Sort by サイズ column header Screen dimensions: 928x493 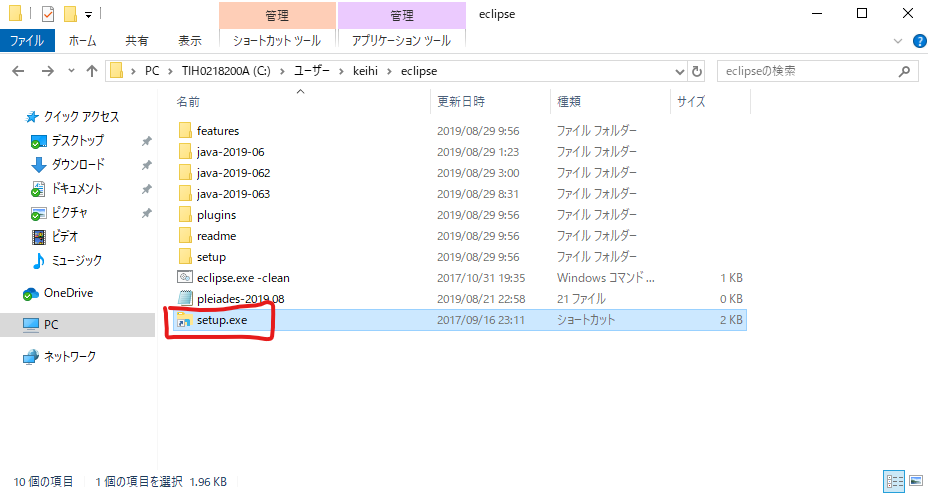pyautogui.click(x=691, y=102)
